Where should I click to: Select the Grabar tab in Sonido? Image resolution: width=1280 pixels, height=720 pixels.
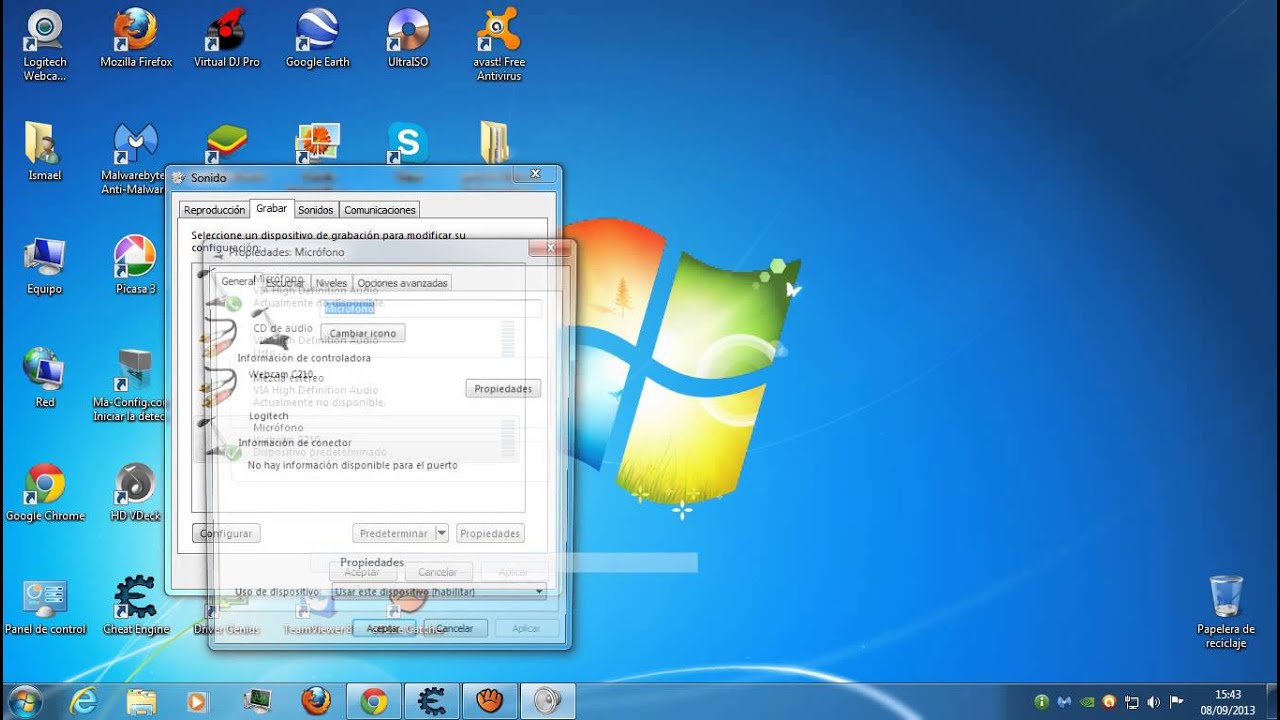pos(271,208)
